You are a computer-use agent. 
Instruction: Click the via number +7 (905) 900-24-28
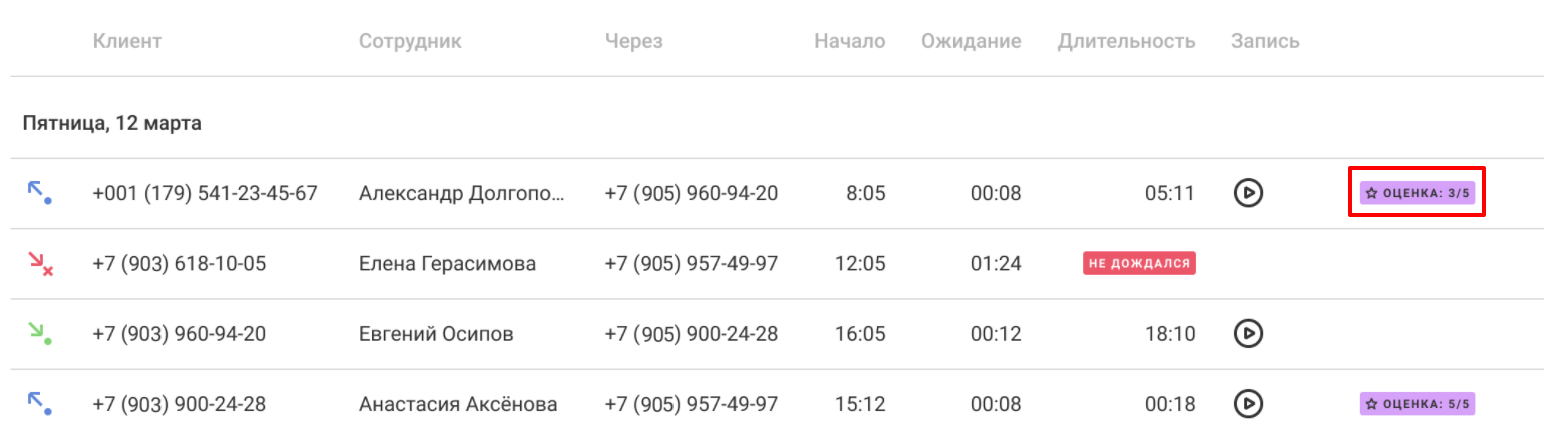[691, 333]
